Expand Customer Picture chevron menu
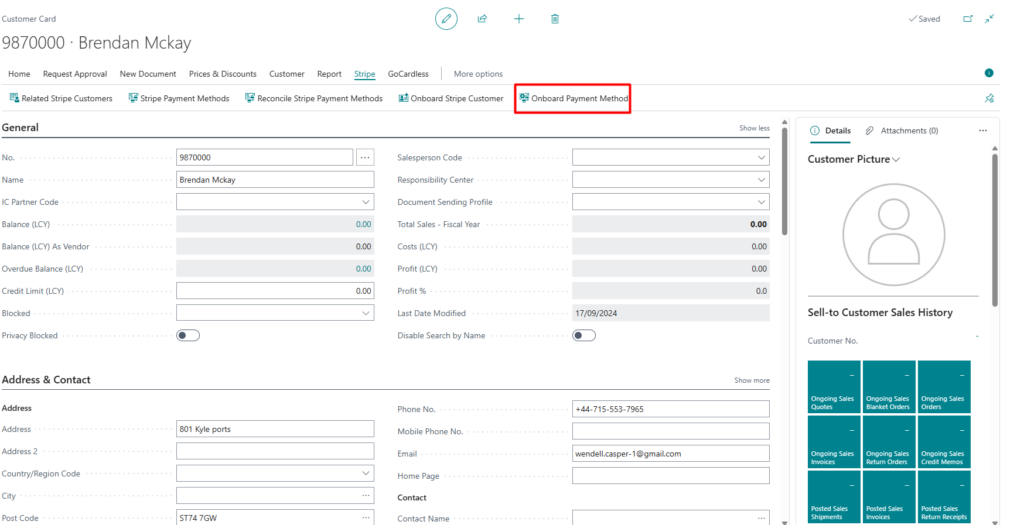1024x525 pixels. point(896,160)
